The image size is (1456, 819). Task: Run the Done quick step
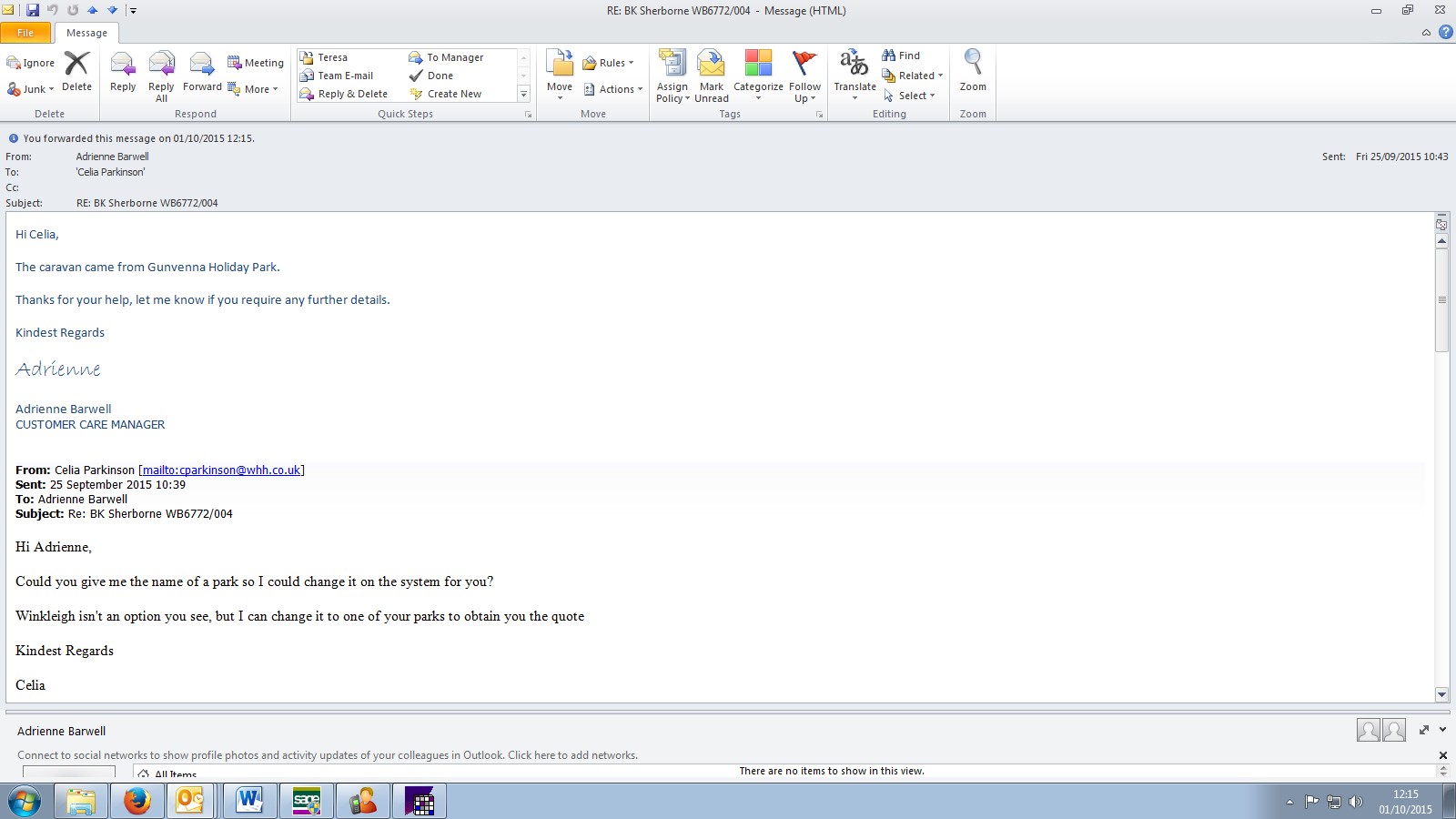(431, 76)
